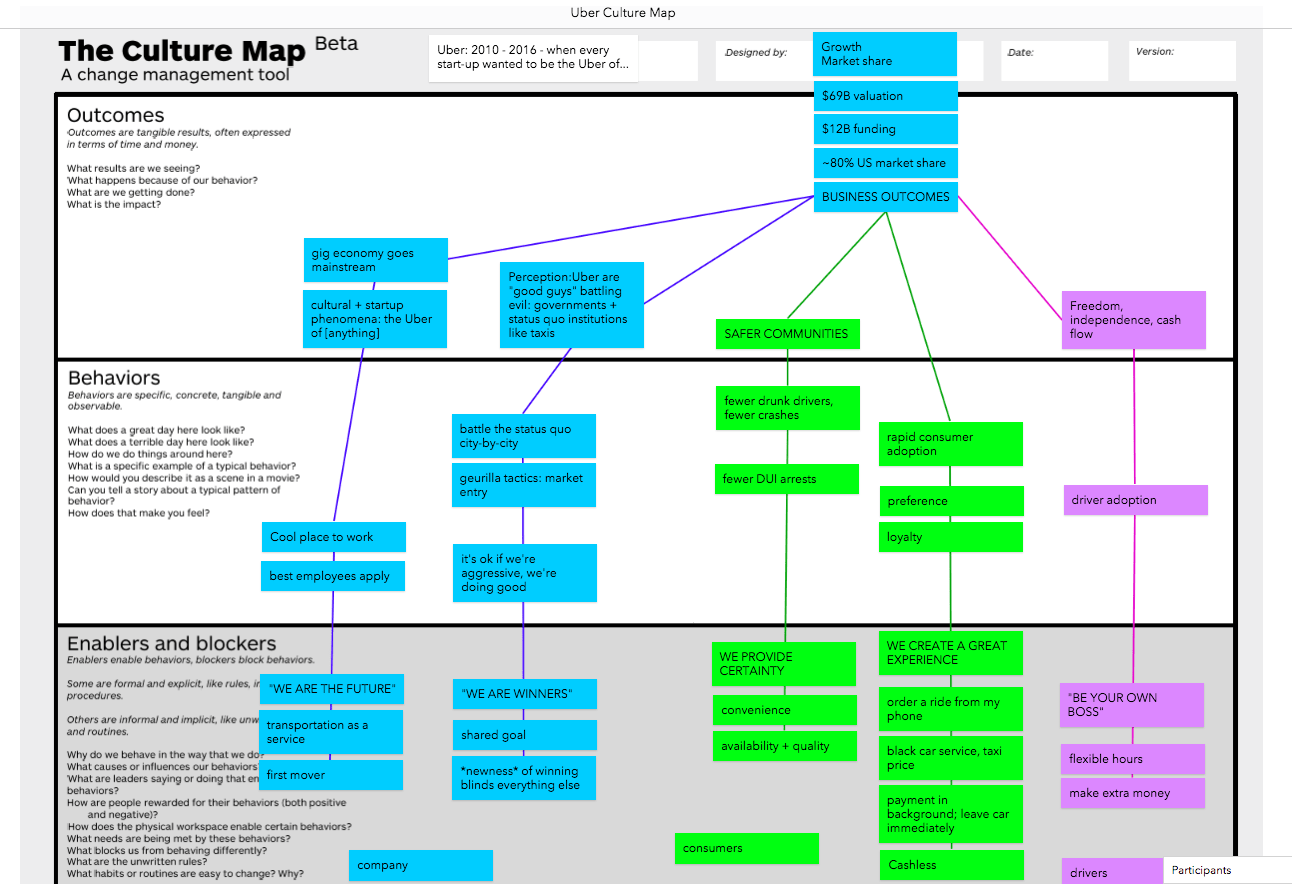This screenshot has height=884, width=1292.
Task: Click 'The Culture Map' template title
Action: coord(182,51)
